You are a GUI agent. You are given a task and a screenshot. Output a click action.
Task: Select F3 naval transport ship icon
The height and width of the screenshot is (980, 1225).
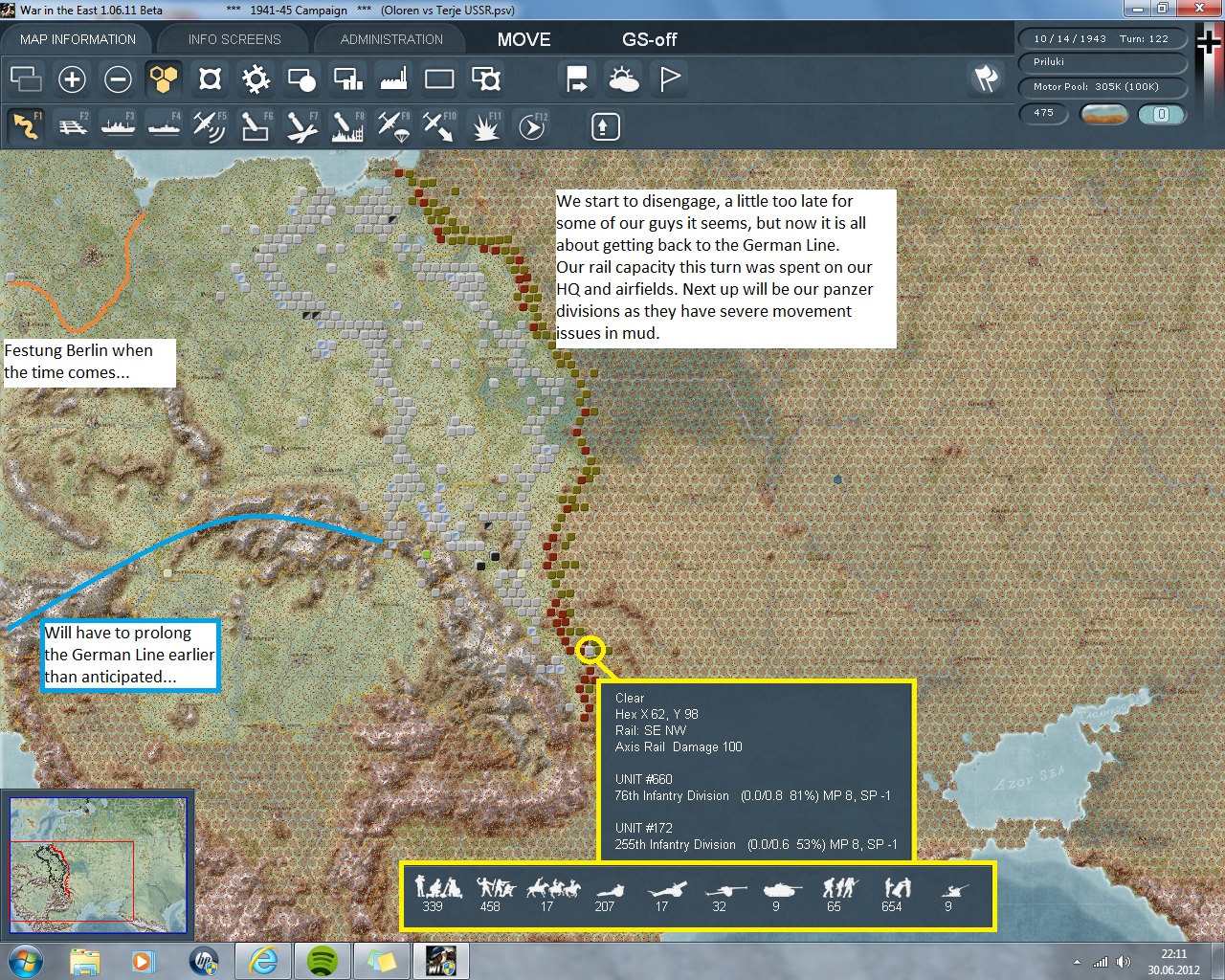[x=118, y=126]
